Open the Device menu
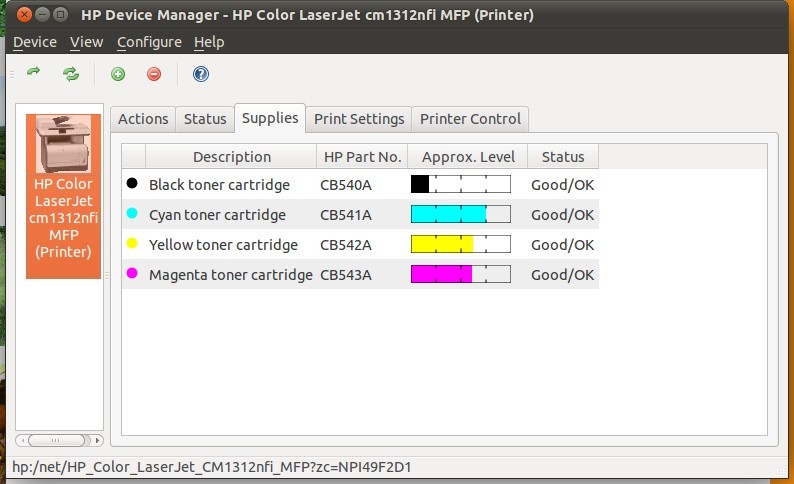This screenshot has height=484, width=794. click(x=35, y=42)
